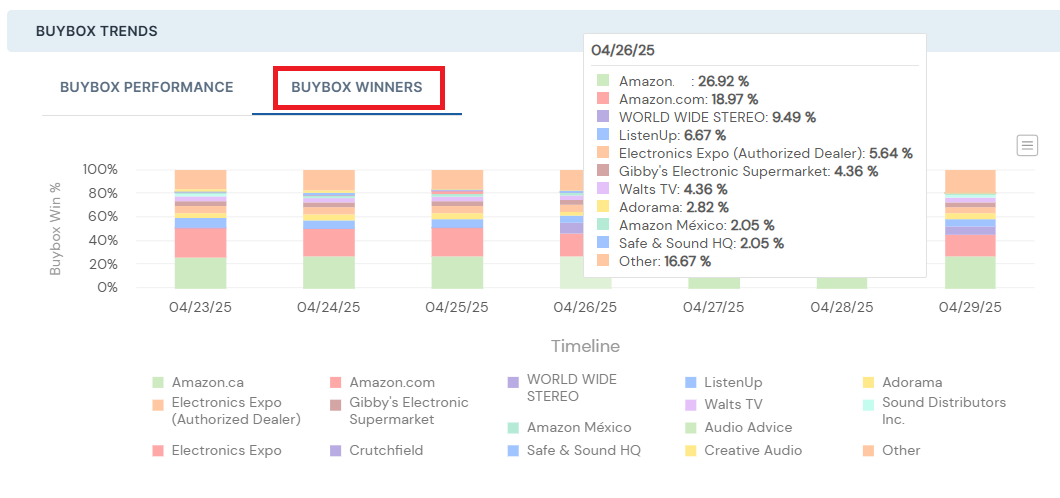Click the Buybox Win % axis title
Screen dimensions: 1060x498
pos(55,228)
